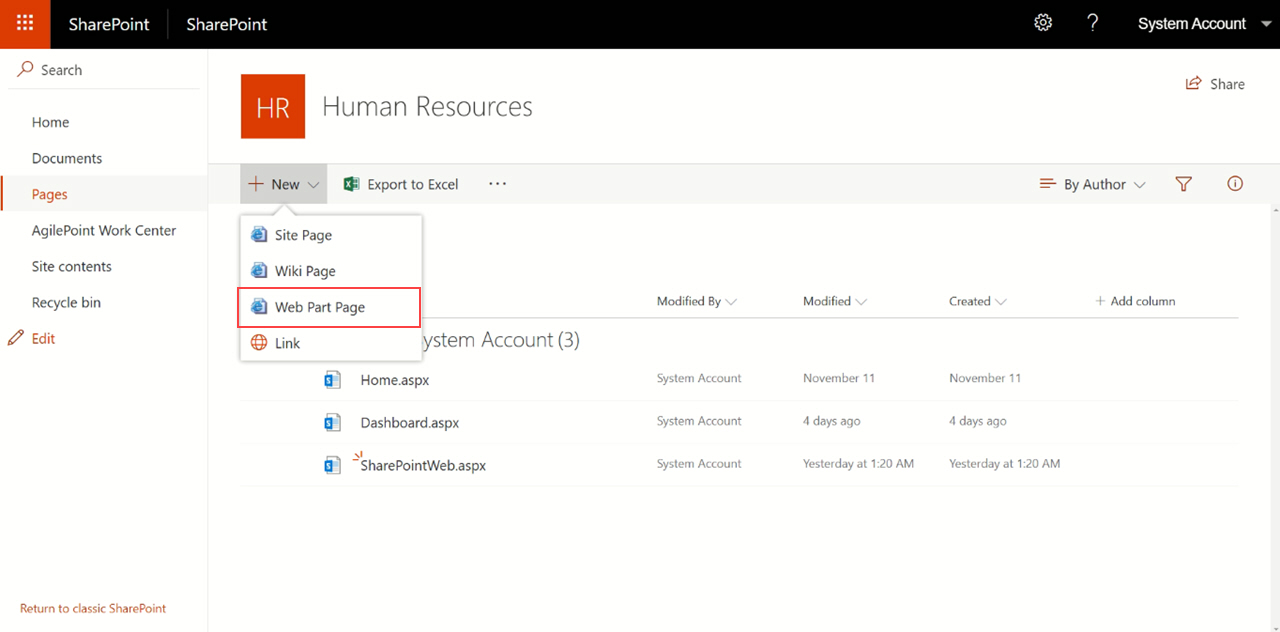Open Site contents in navigation

tap(72, 266)
